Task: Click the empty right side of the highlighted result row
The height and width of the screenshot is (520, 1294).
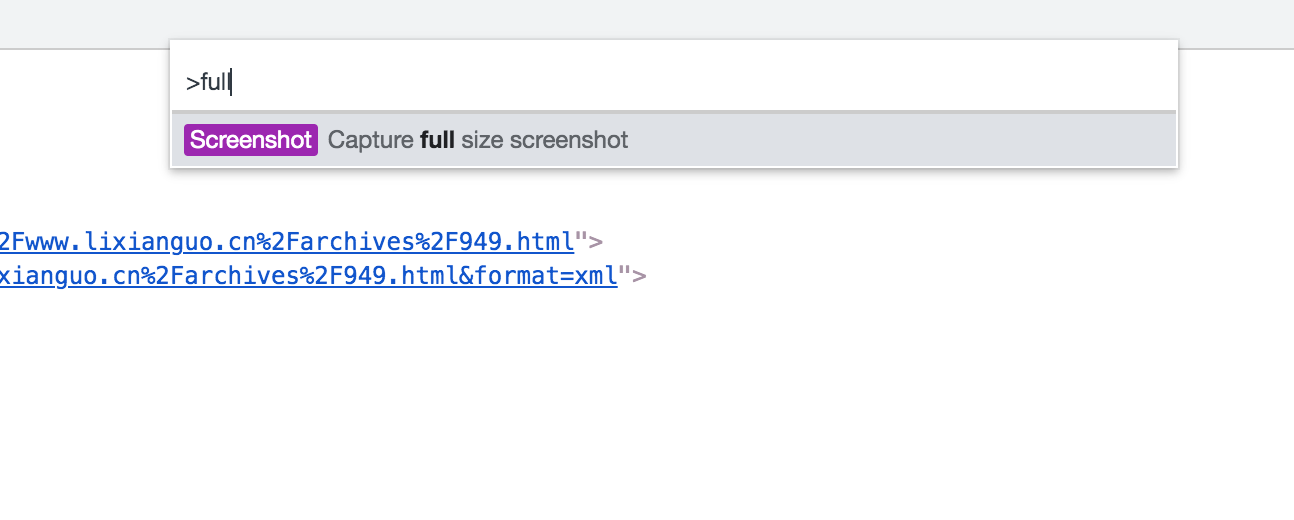Action: pos(900,140)
